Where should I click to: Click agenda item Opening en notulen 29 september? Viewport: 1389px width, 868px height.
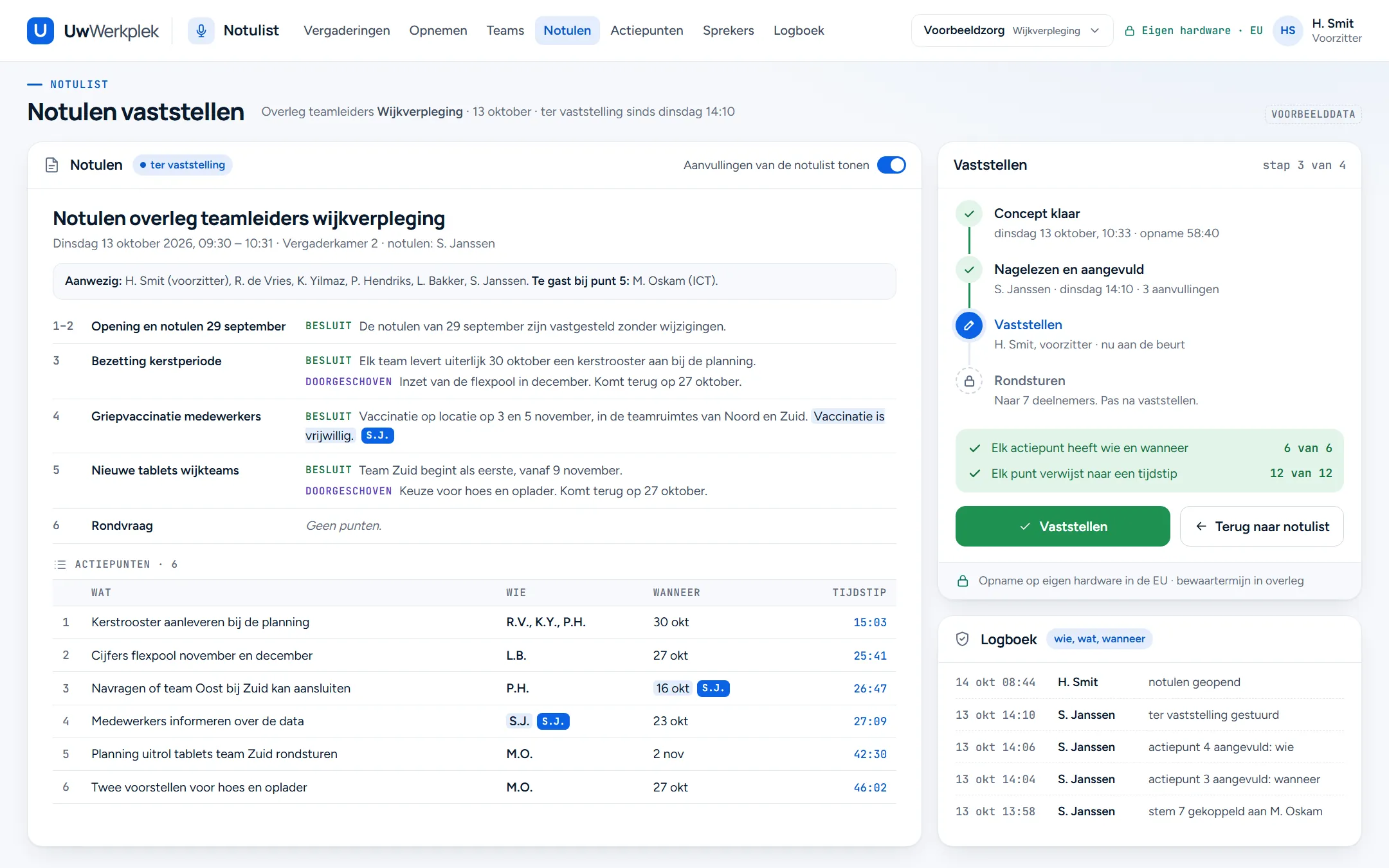click(x=188, y=327)
